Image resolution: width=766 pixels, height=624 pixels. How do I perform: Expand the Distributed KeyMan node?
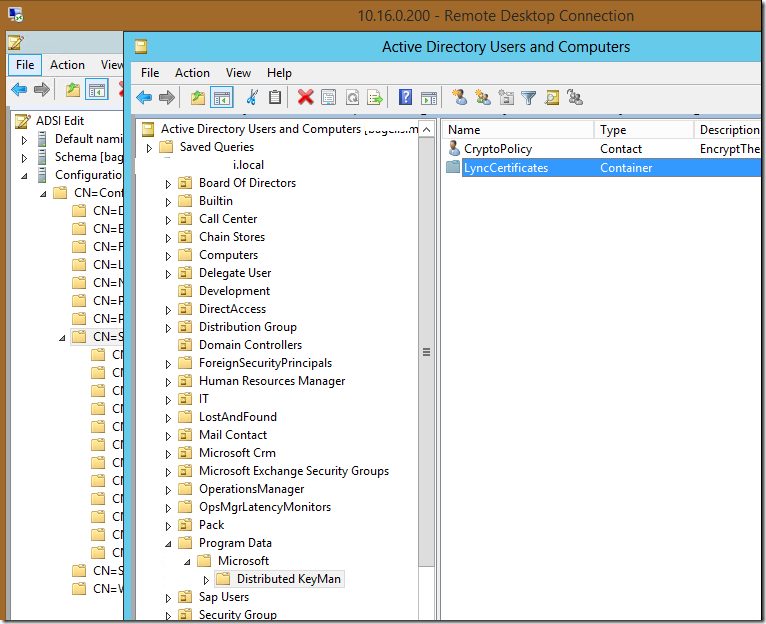pos(207,579)
